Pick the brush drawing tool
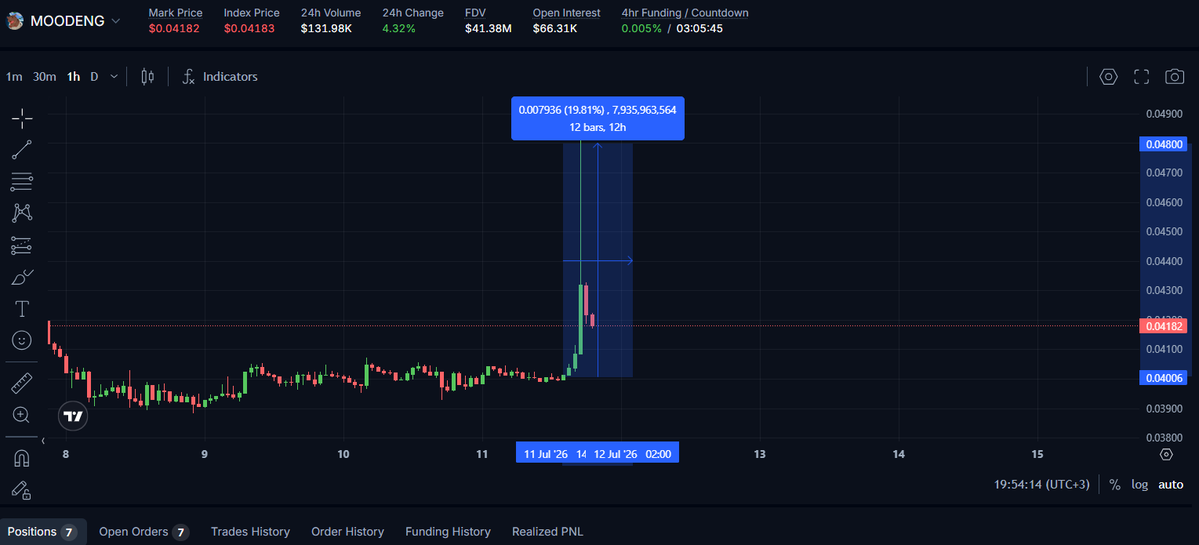 coord(22,277)
